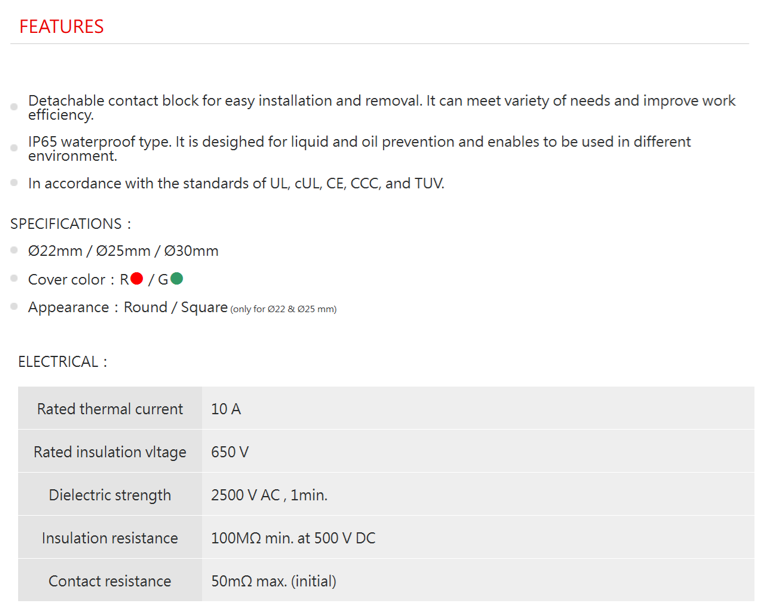Click the 50mΩ max. (initial) value

[273, 581]
